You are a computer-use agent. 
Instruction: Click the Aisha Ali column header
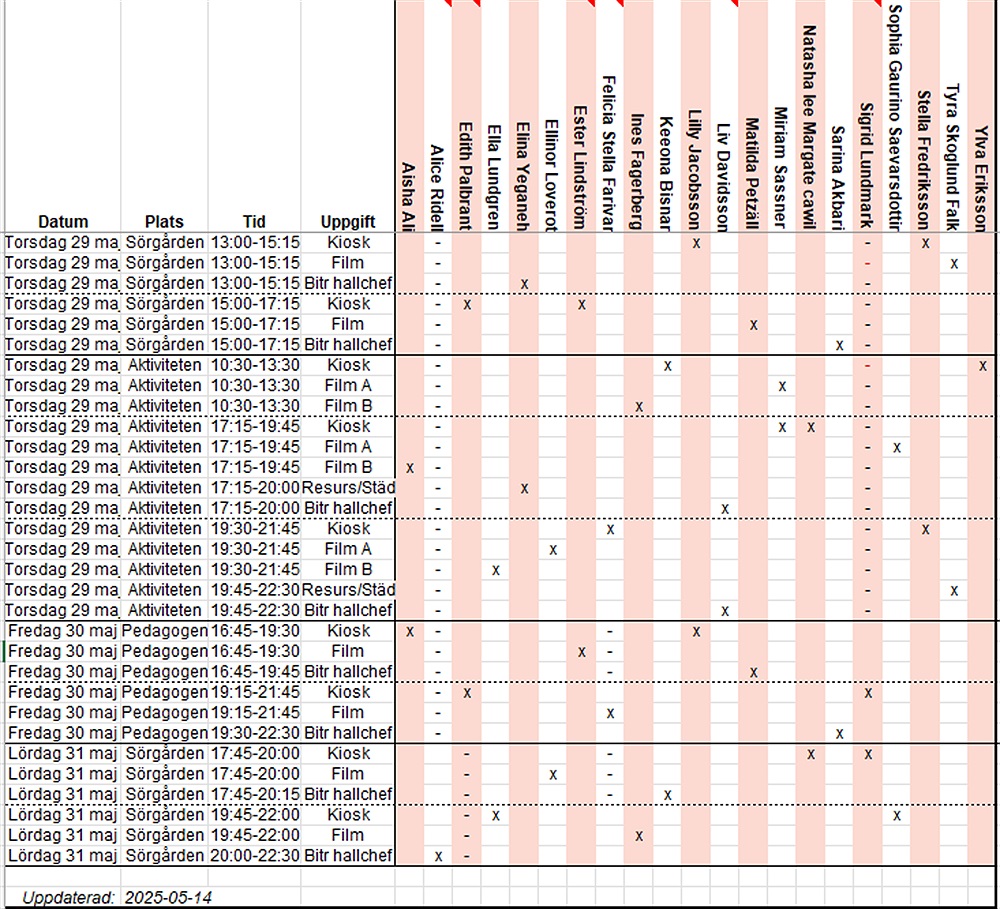(x=409, y=196)
